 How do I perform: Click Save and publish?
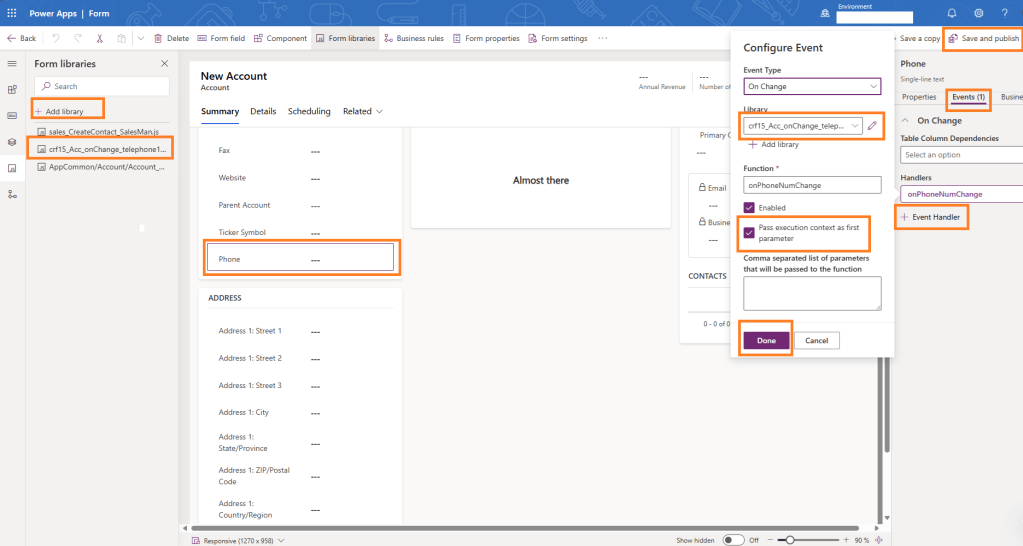coord(983,38)
